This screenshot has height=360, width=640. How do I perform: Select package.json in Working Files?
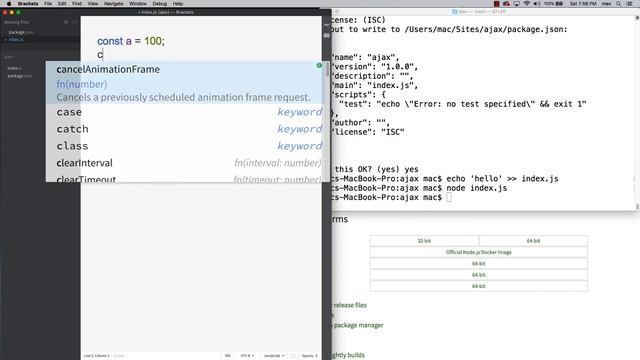(21, 32)
